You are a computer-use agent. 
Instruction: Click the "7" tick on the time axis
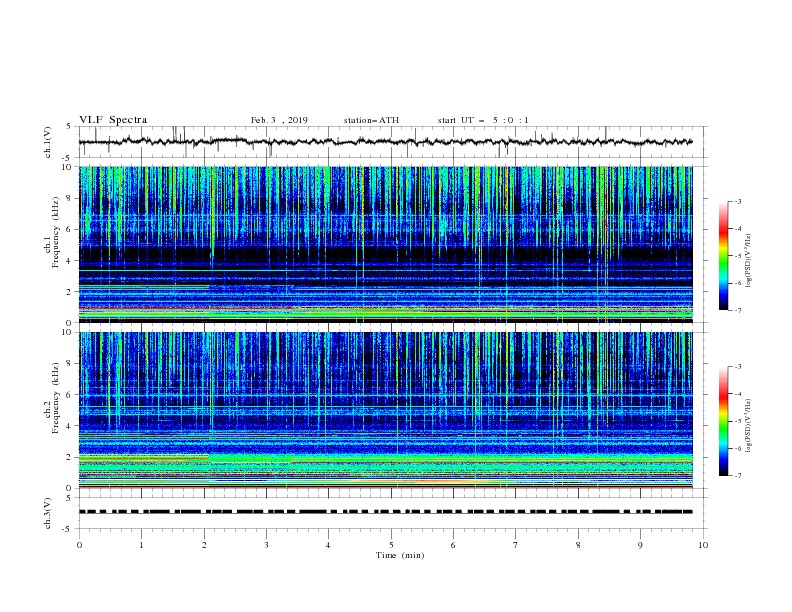(x=516, y=545)
